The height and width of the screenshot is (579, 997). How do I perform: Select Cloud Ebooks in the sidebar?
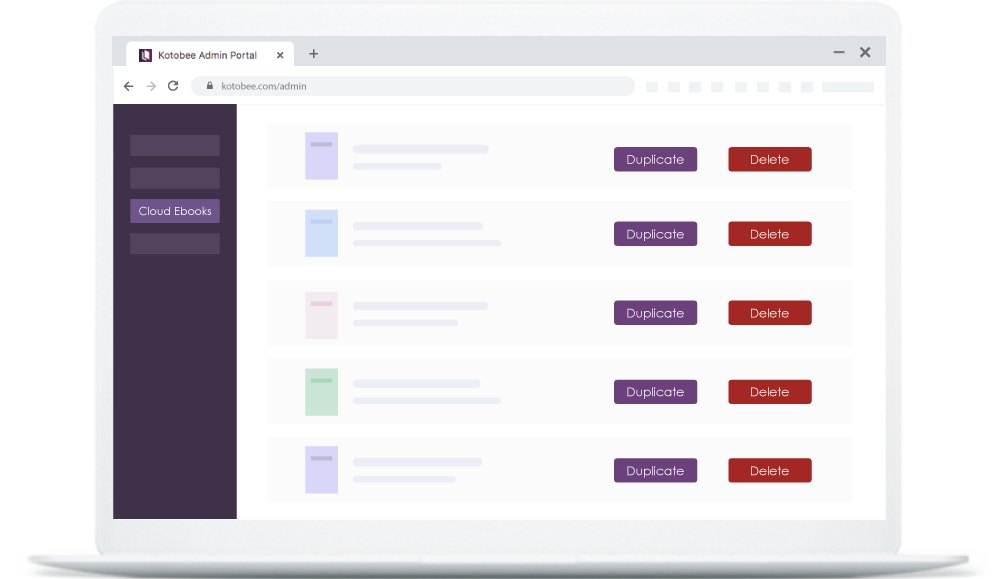point(174,210)
